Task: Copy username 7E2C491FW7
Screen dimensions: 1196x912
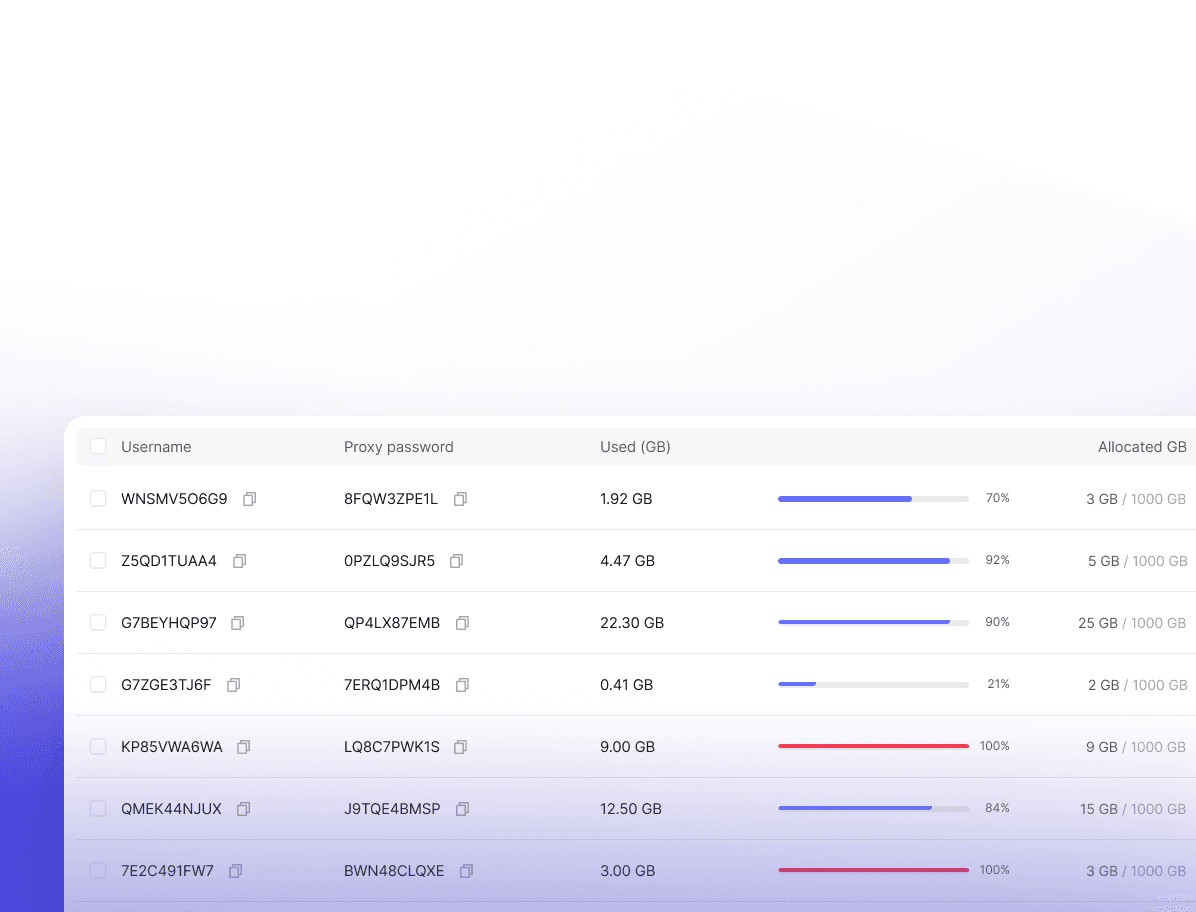Action: pos(236,871)
